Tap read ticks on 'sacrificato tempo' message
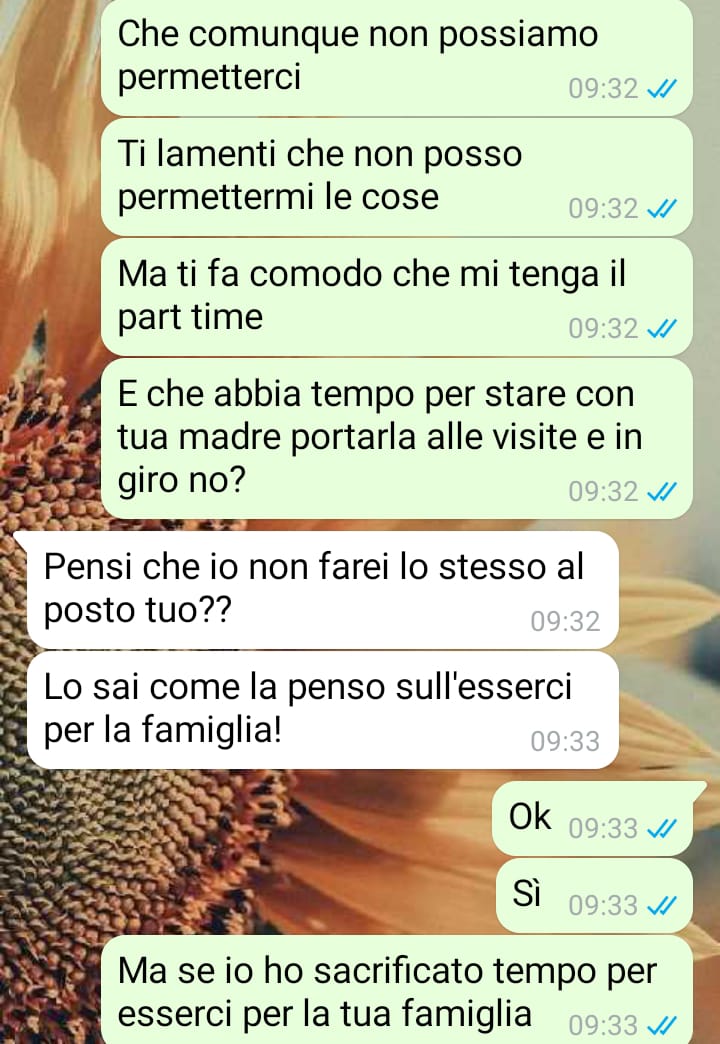 pos(662,1025)
